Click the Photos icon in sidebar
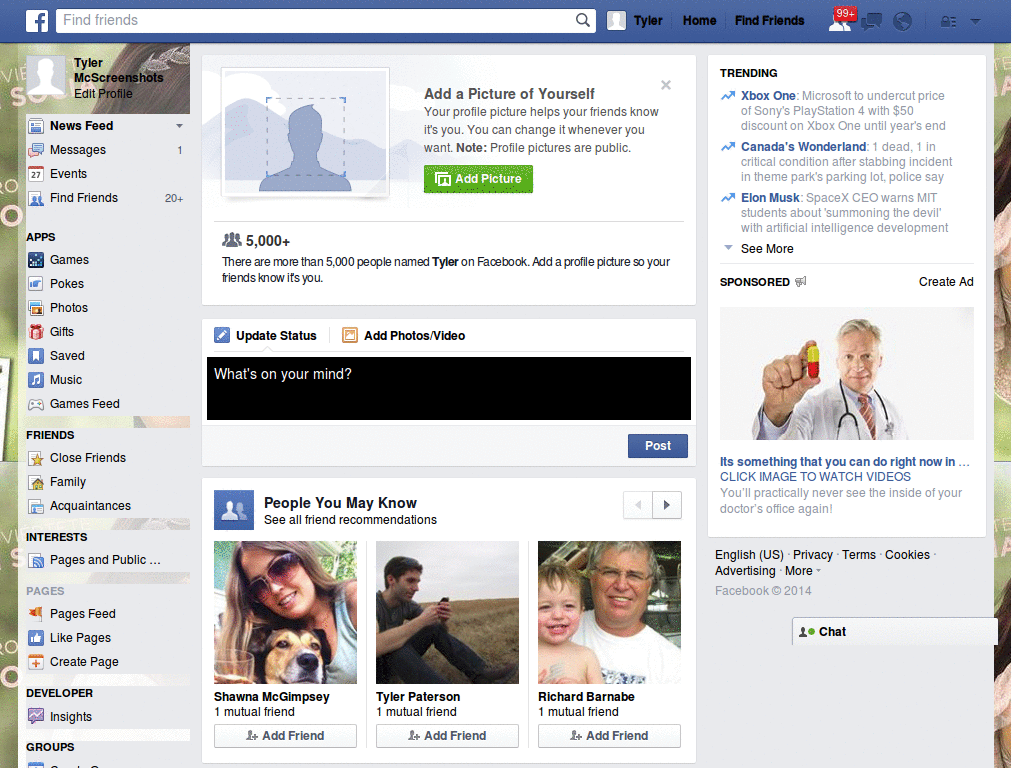1024x768 pixels. (36, 308)
